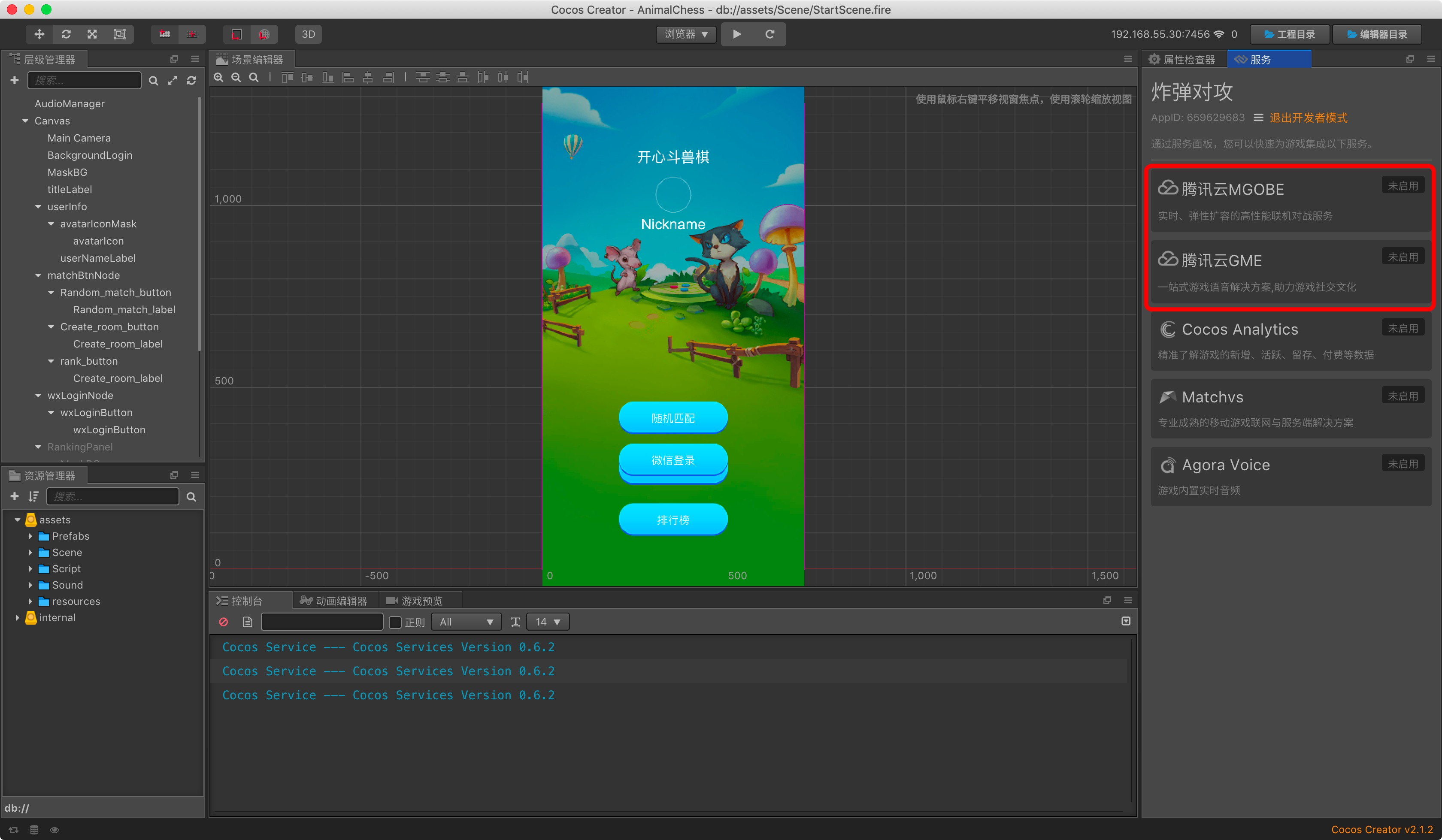Screen dimensions: 1442x840
Task: Open the Agora Voice service card
Action: 1291,476
